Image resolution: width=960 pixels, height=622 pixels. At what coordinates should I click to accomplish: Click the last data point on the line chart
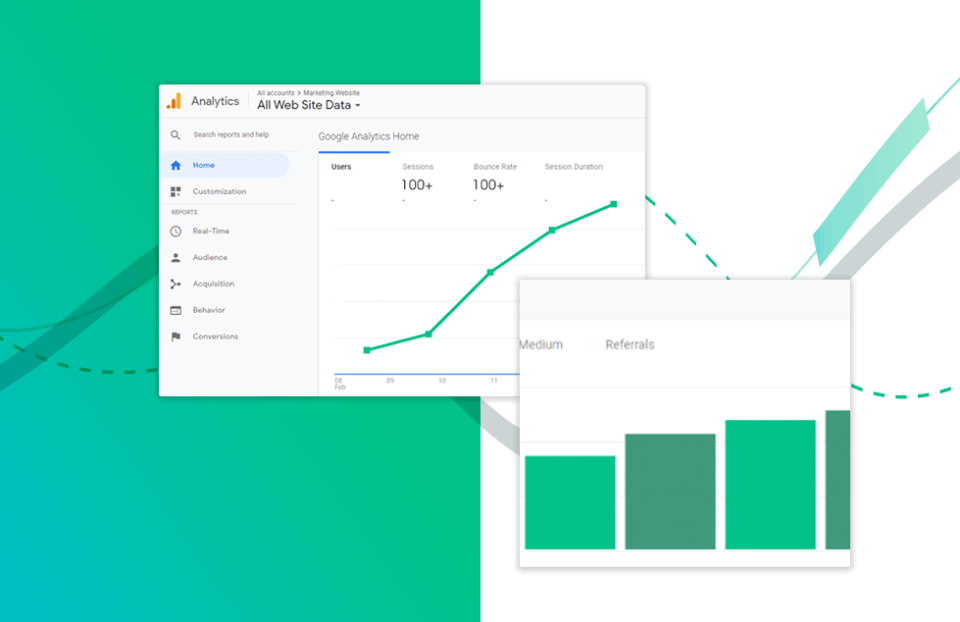[613, 204]
